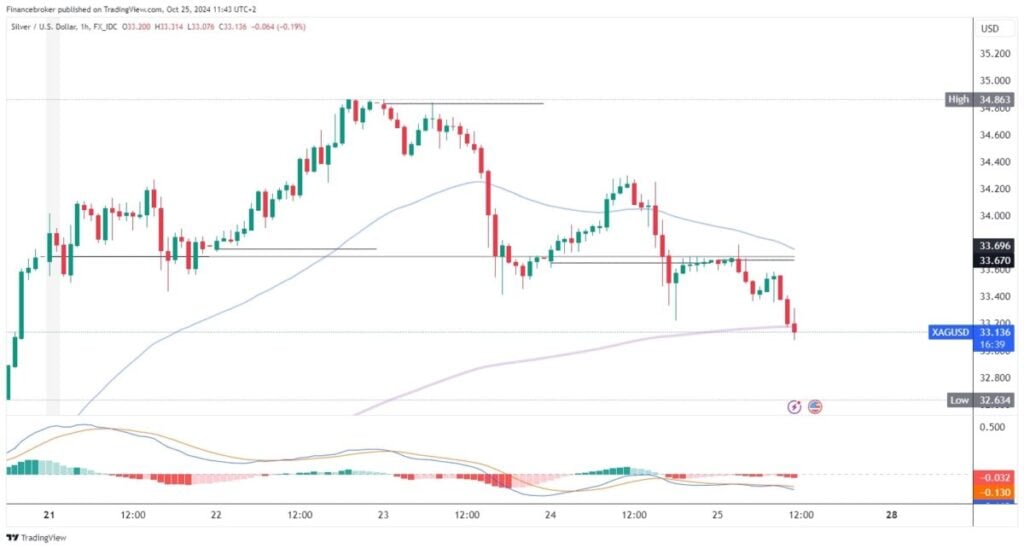
Task: Click the 21 date label on time axis
Action: (x=48, y=514)
